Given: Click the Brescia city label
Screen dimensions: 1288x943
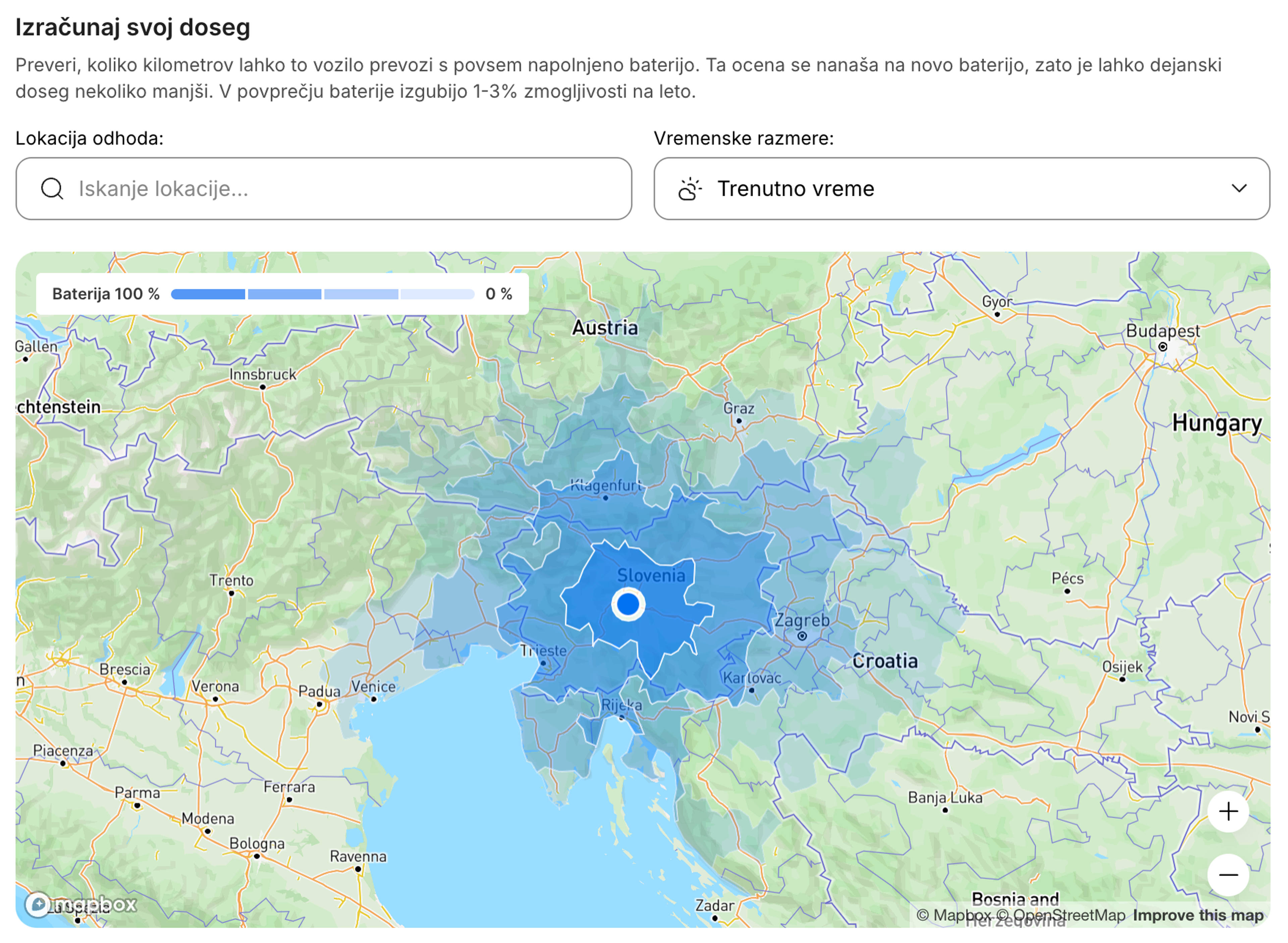Looking at the screenshot, I should (x=124, y=670).
